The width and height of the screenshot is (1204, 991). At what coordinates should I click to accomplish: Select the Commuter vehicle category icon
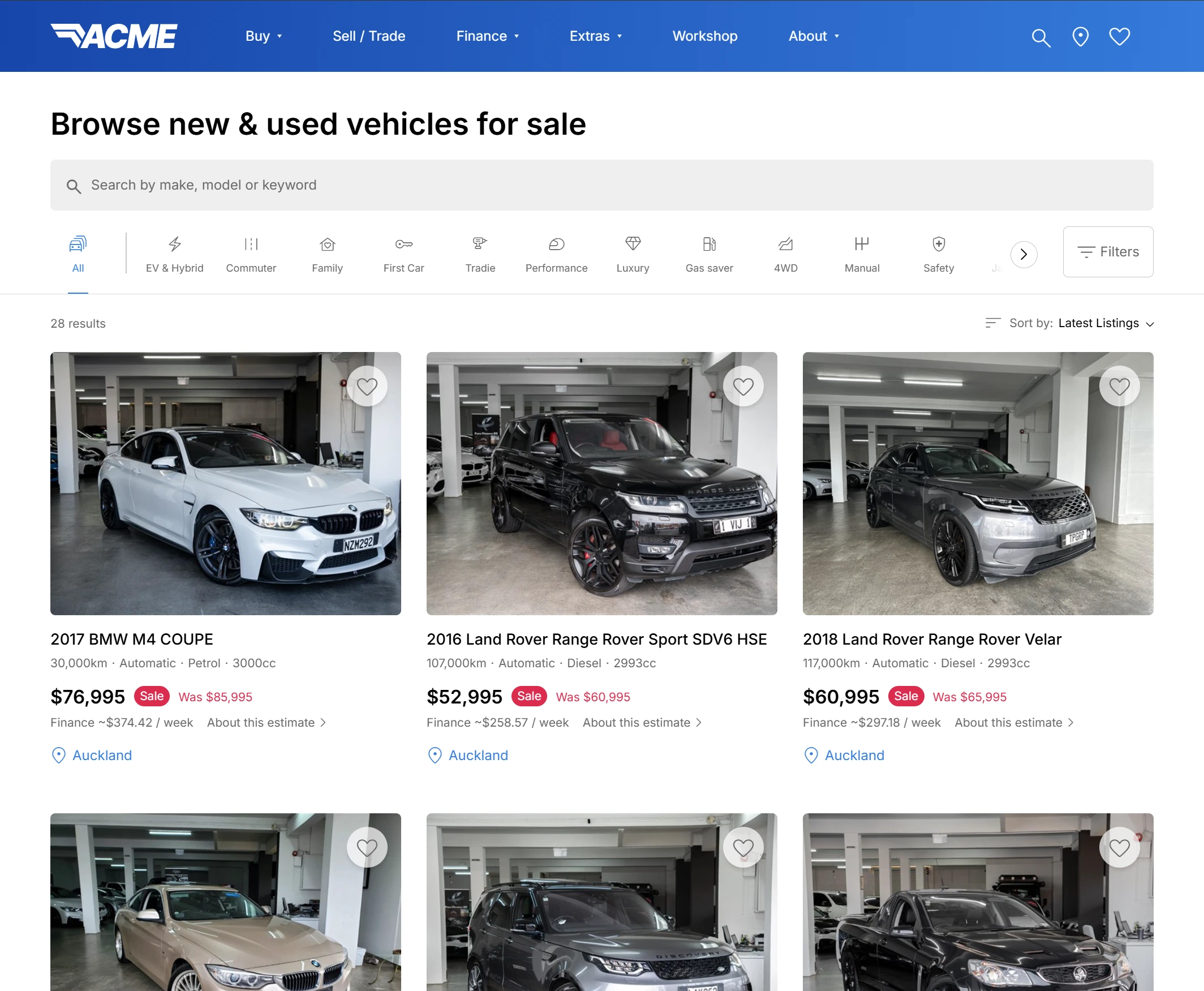(x=251, y=245)
